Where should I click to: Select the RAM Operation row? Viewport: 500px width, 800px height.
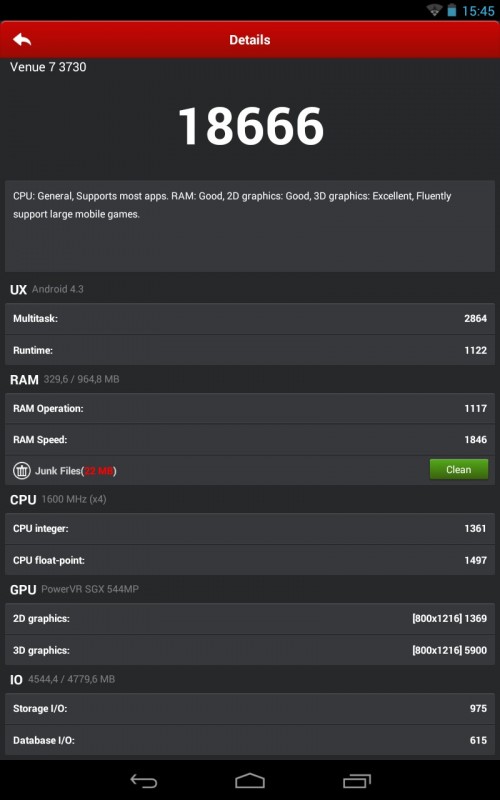(250, 408)
